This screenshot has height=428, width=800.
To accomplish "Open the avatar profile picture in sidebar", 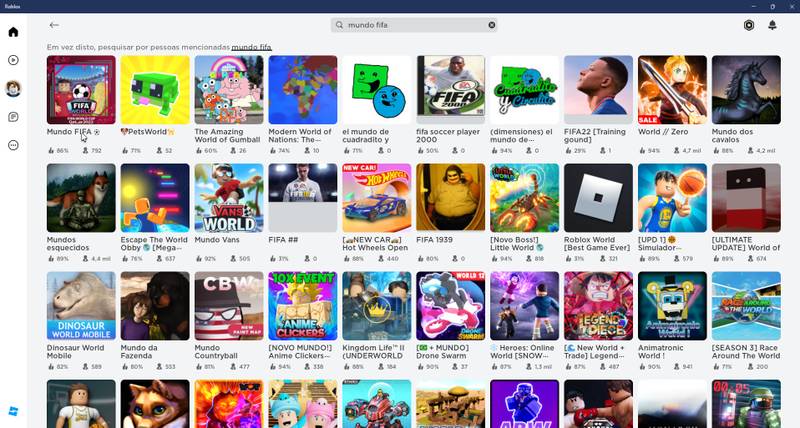I will [x=13, y=89].
